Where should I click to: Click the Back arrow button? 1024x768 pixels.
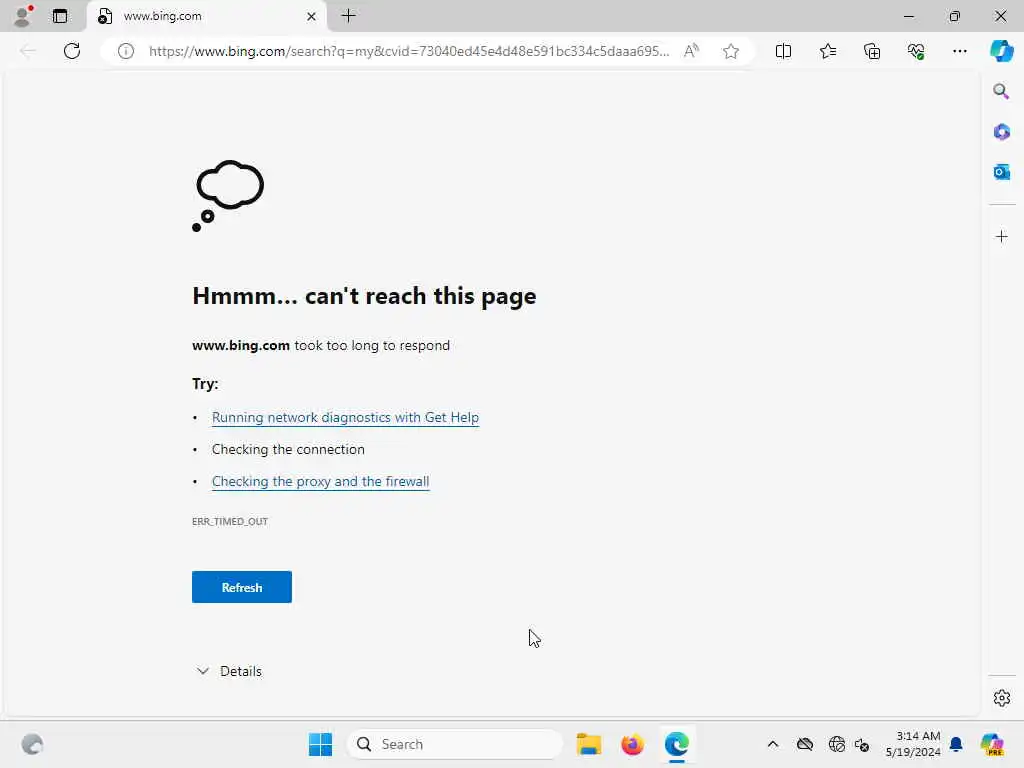coord(28,51)
